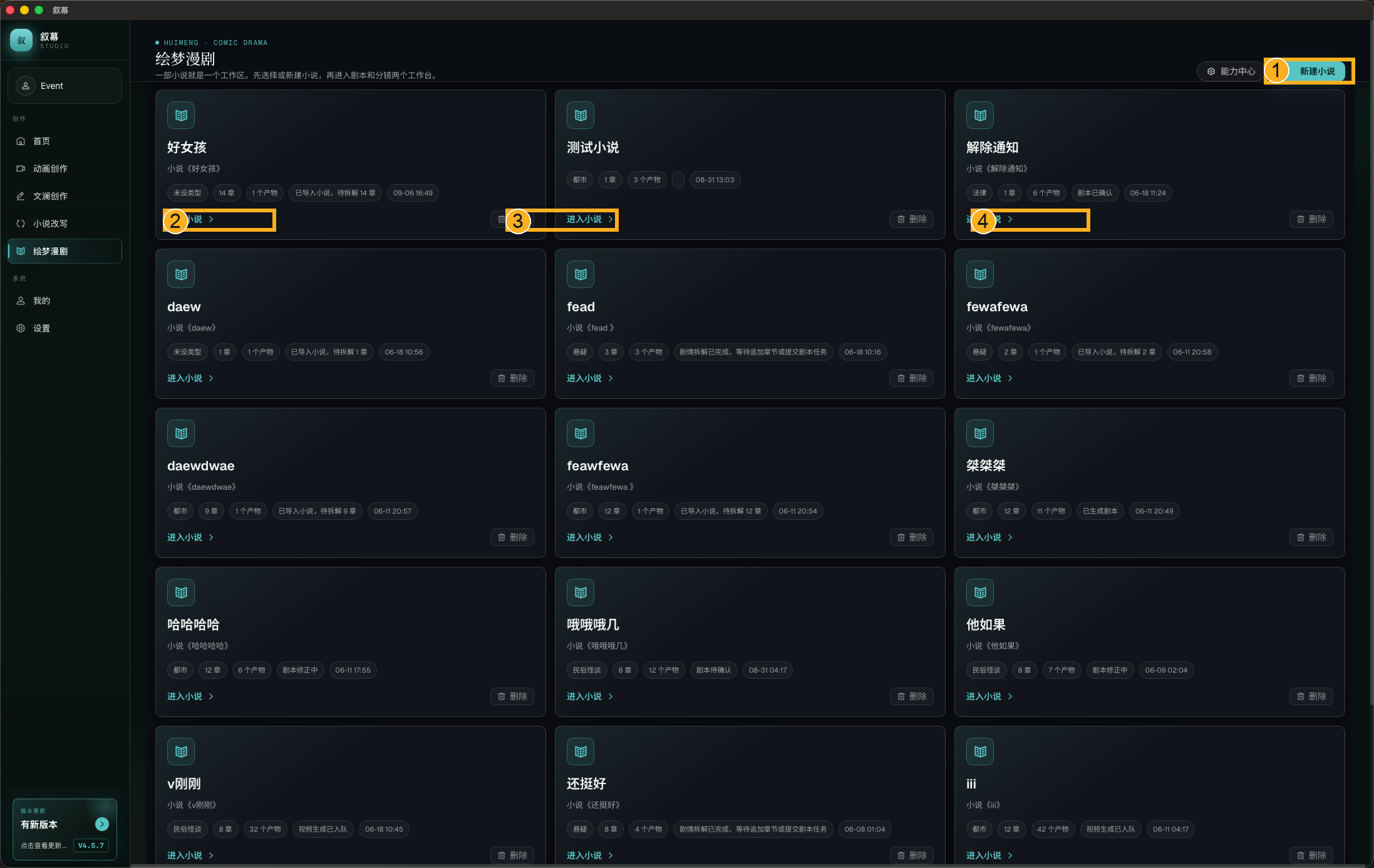Click 进入小说 on the 桀桀桀 card
This screenshot has height=868, width=1374.
pyautogui.click(x=989, y=537)
